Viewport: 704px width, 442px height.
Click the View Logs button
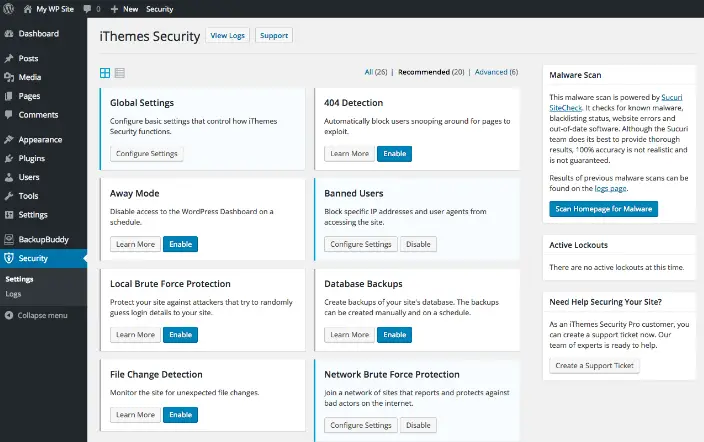[x=228, y=35]
